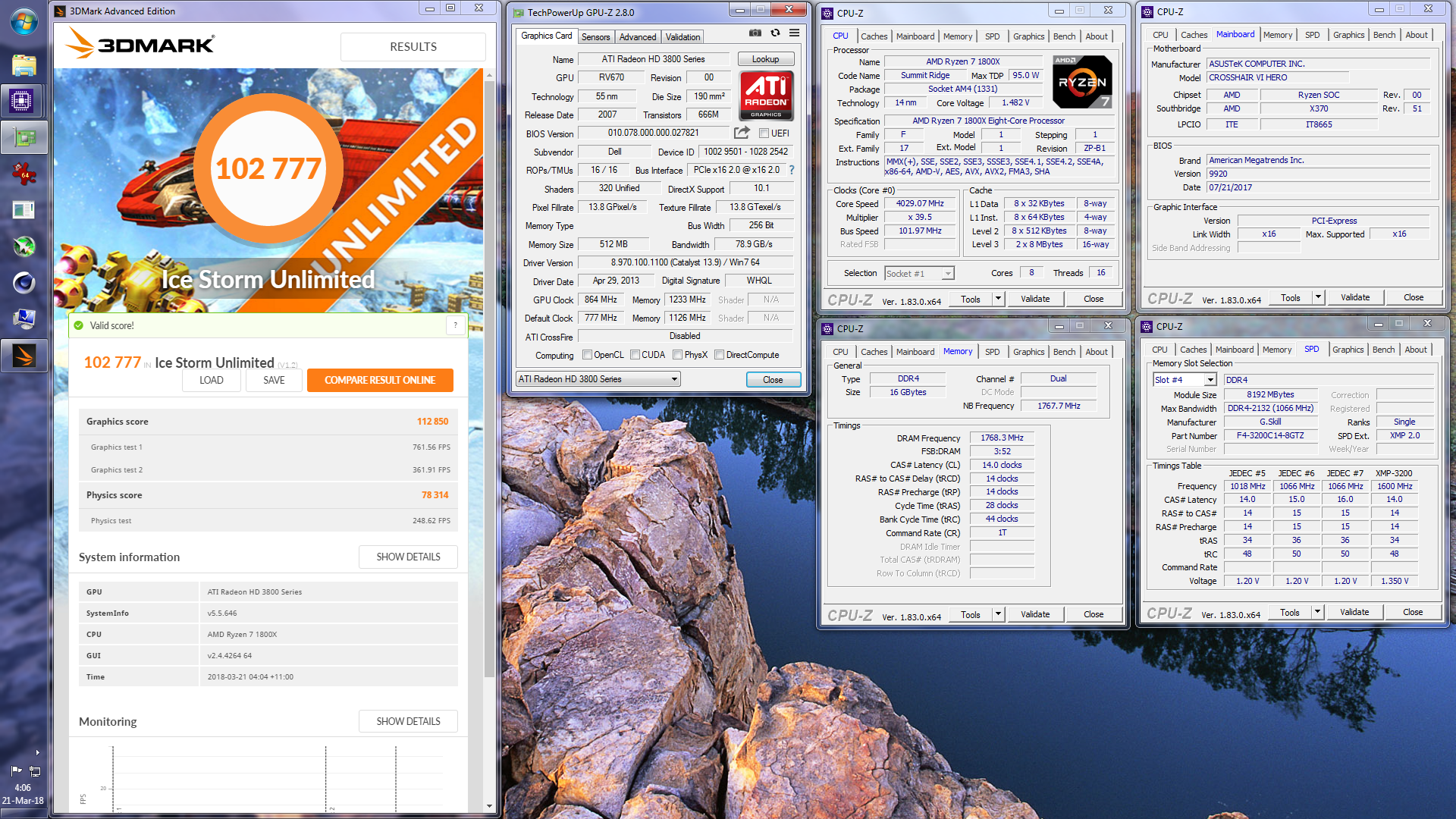Click the RESULTS button in 3DMark header
The width and height of the screenshot is (1456, 819).
[x=413, y=46]
